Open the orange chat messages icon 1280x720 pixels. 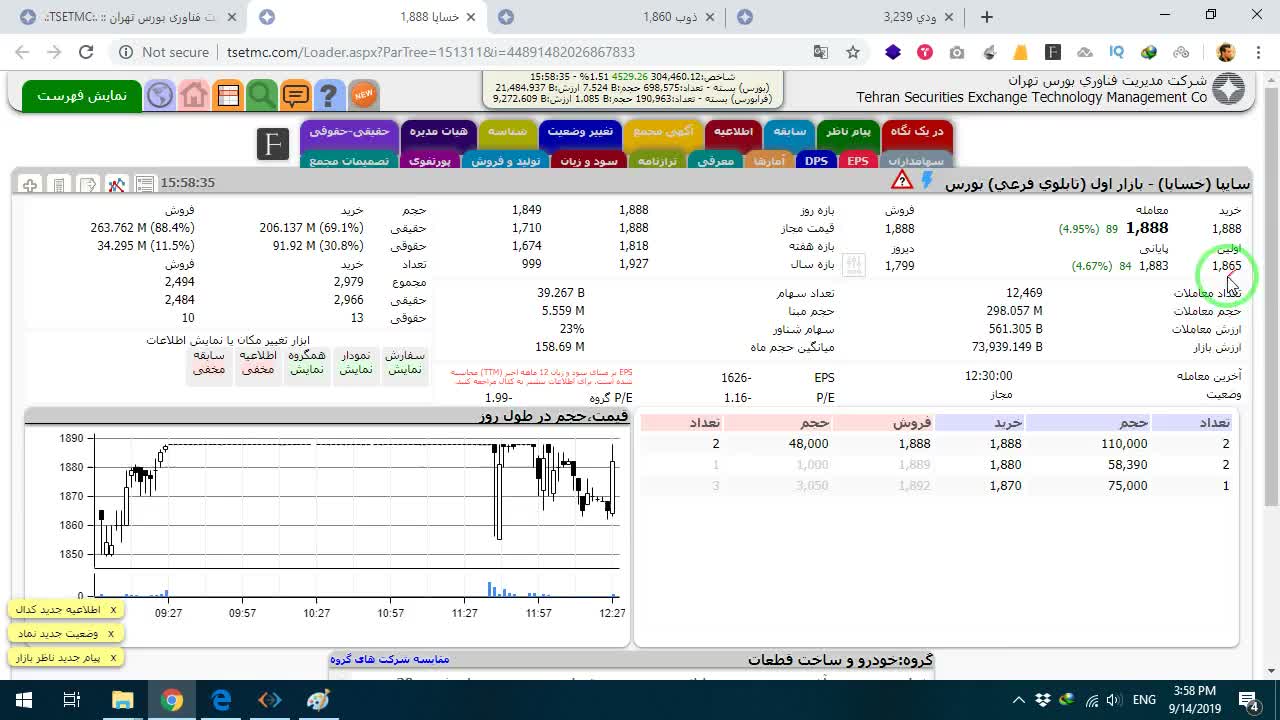[296, 95]
